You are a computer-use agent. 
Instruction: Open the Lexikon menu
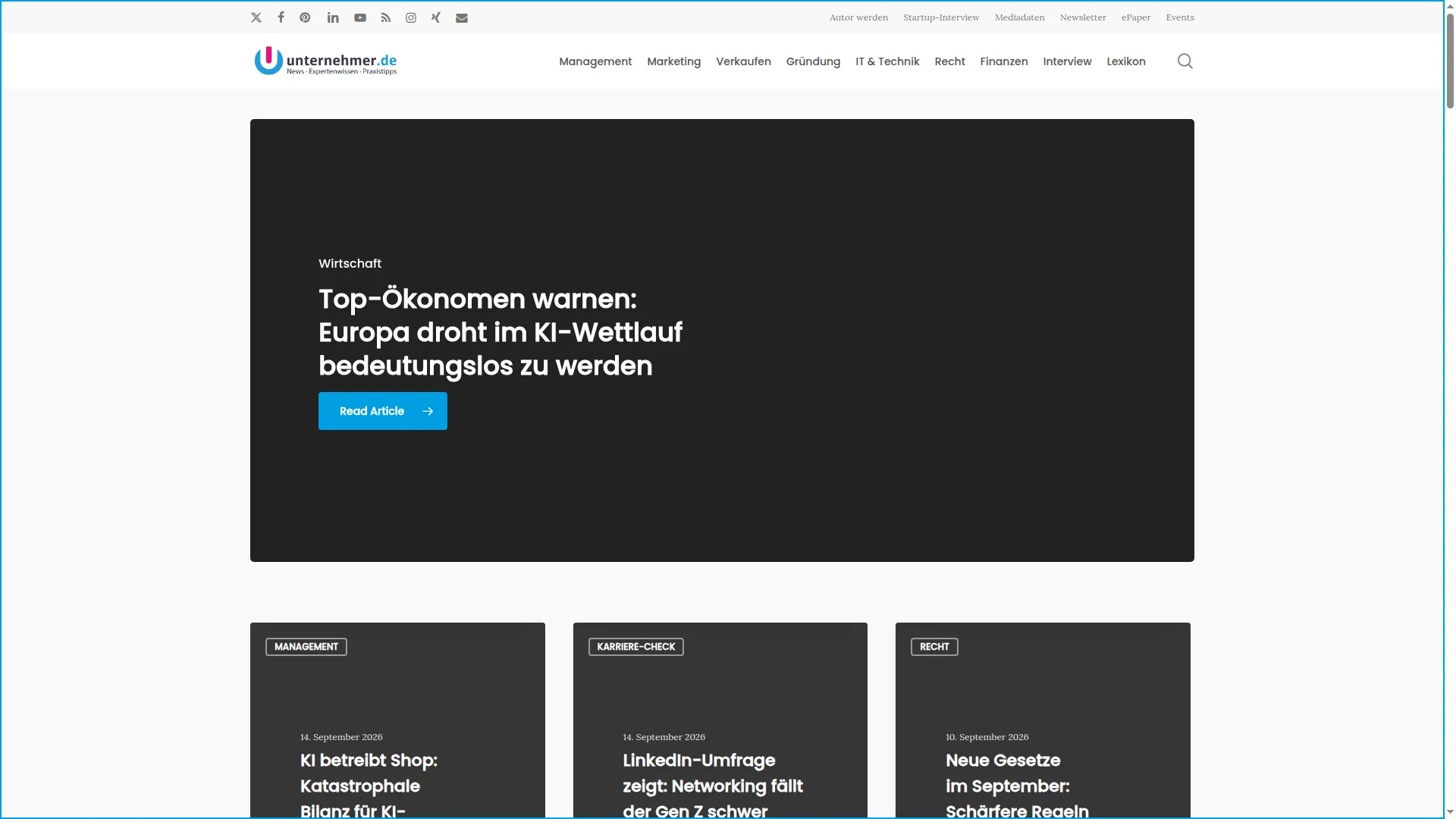[1125, 61]
